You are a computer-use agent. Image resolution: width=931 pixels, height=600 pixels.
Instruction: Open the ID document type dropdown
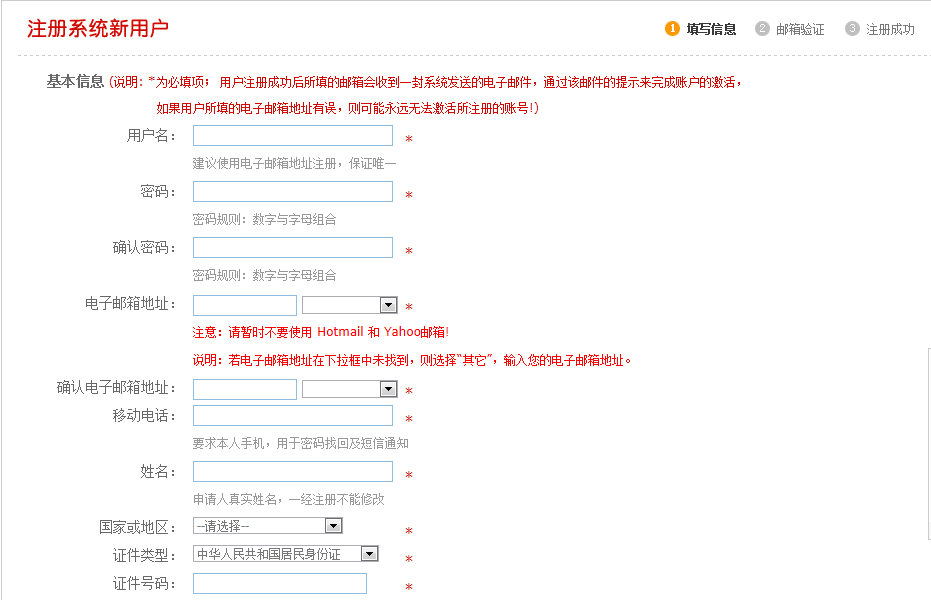point(285,553)
